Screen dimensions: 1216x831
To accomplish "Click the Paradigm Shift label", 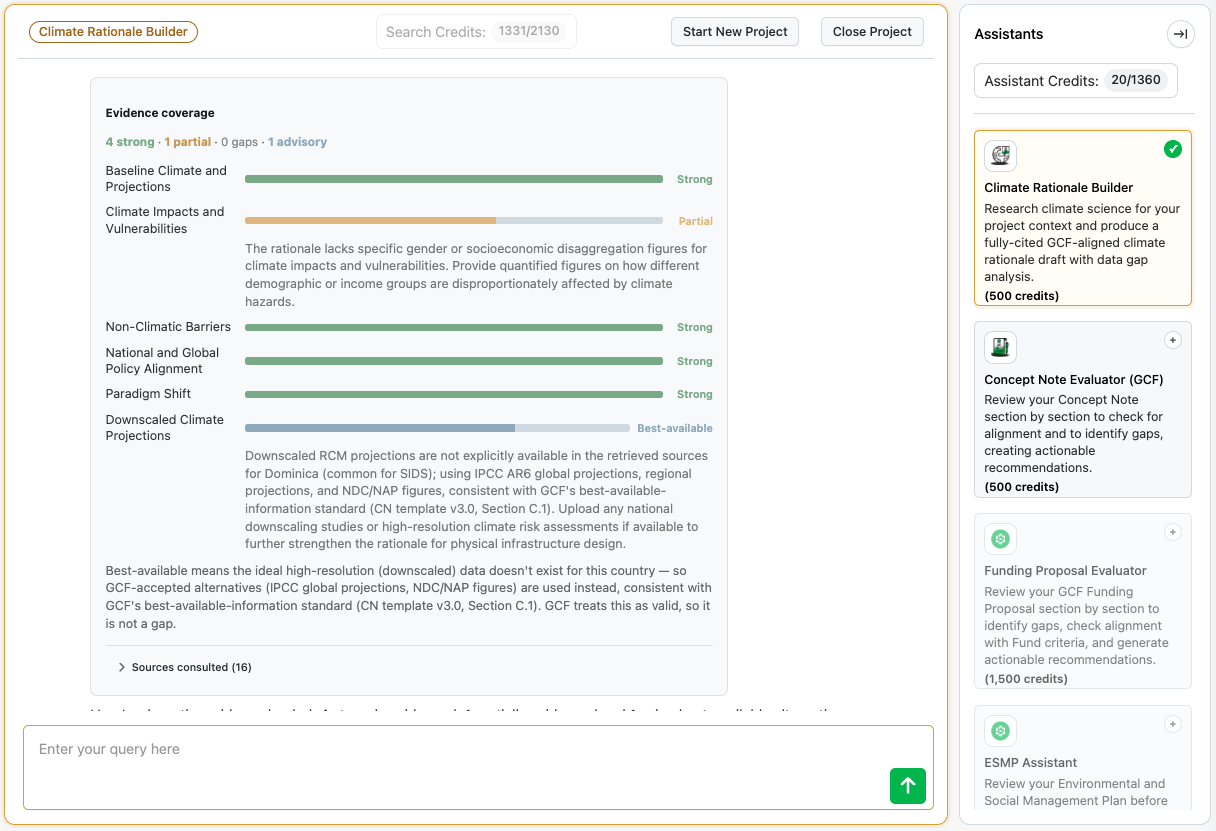I will tap(148, 394).
